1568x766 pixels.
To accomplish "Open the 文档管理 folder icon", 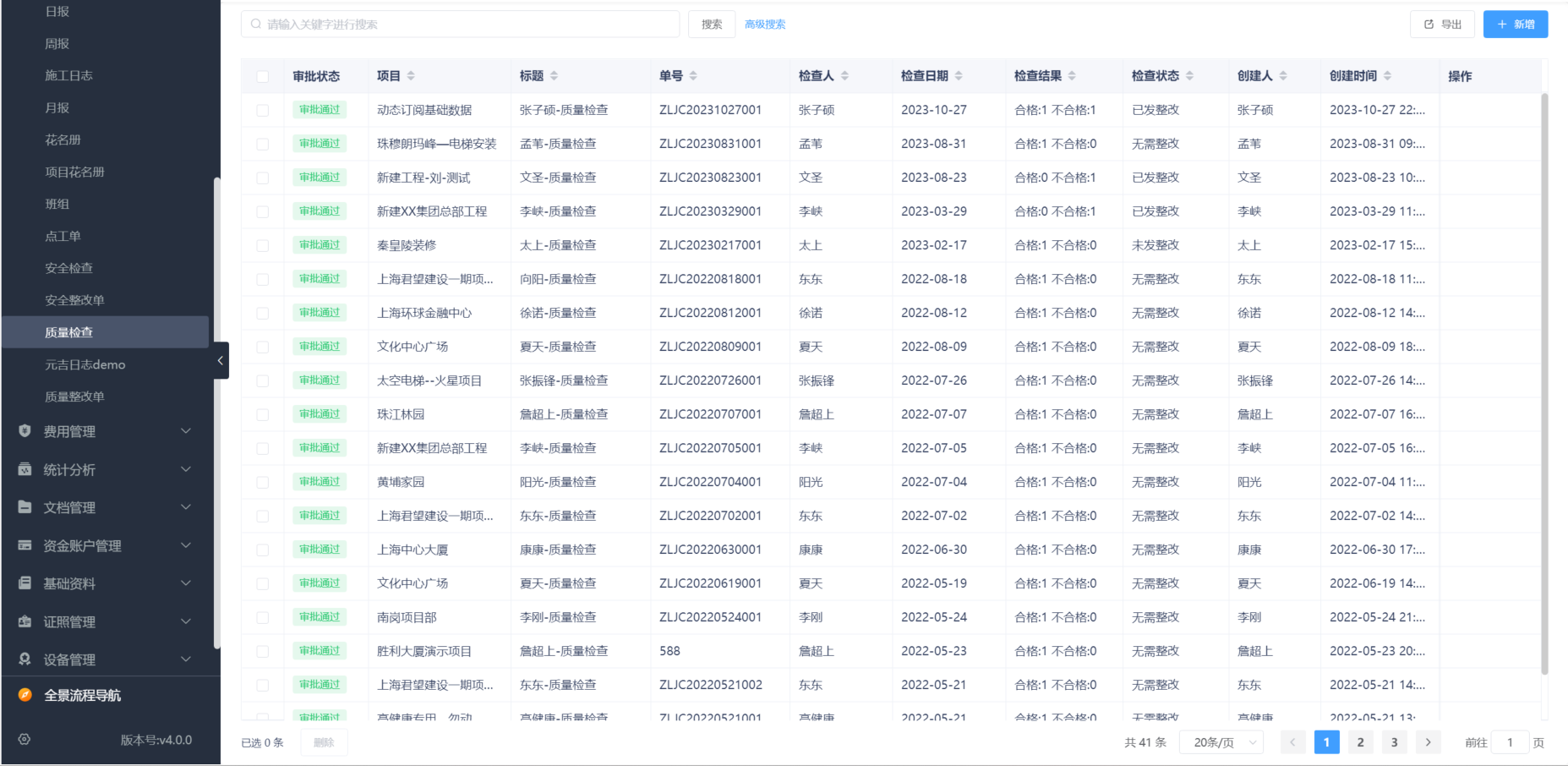I will pyautogui.click(x=24, y=507).
